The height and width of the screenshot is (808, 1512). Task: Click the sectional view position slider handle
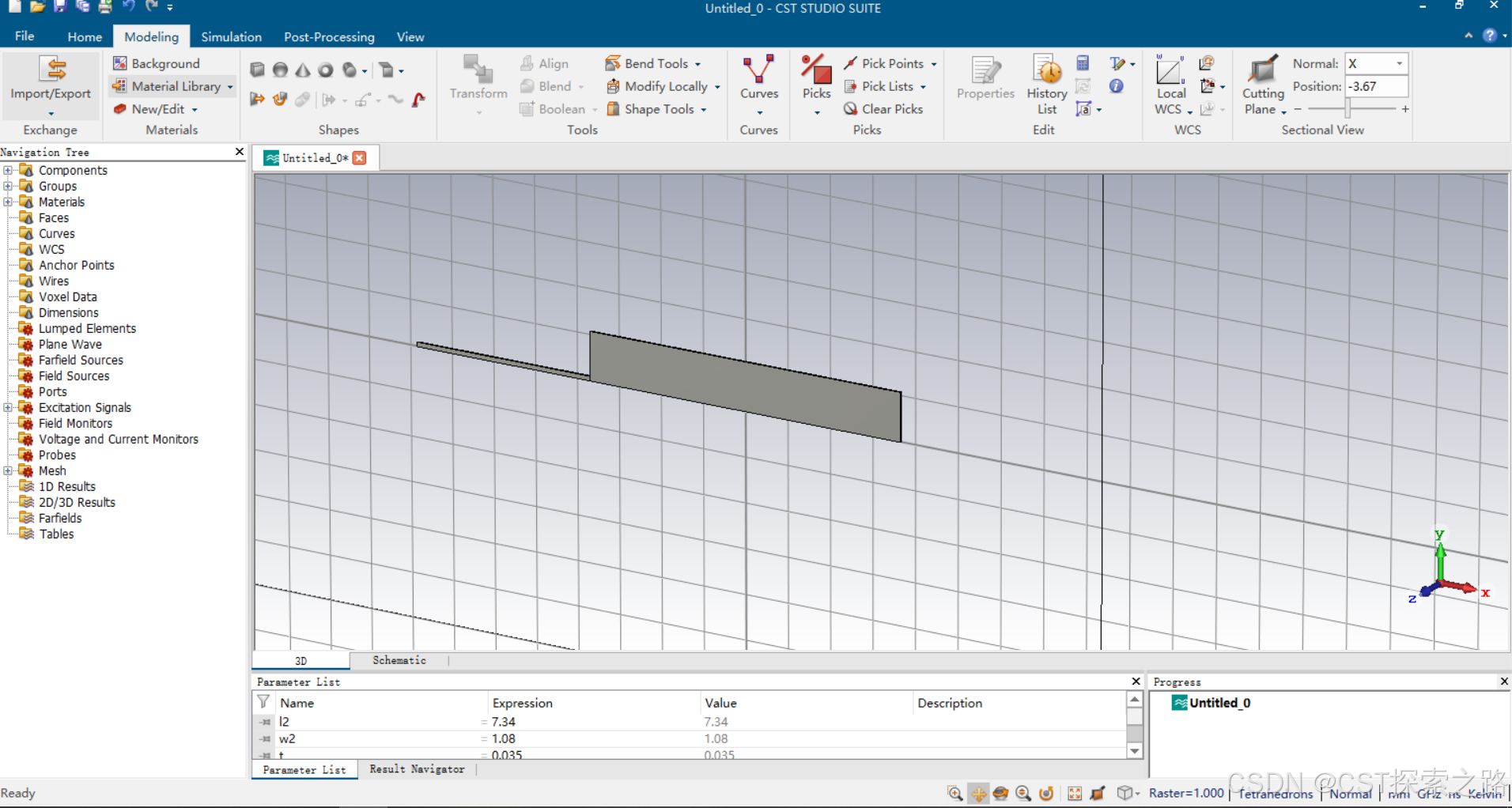[1348, 109]
